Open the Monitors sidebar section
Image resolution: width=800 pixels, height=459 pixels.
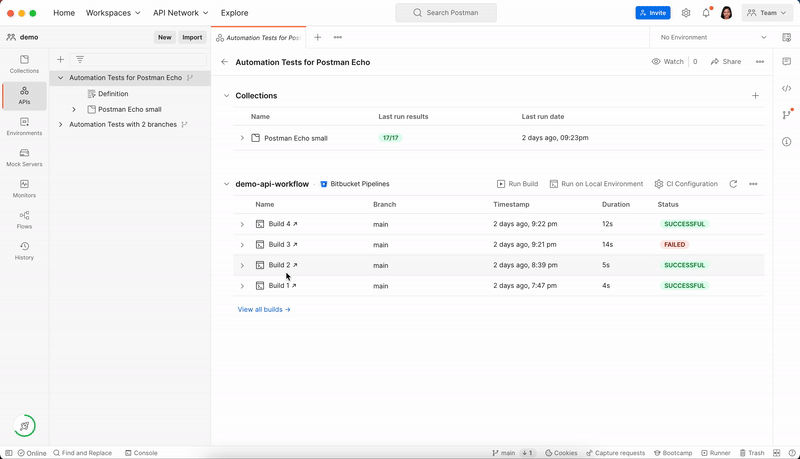[24, 189]
